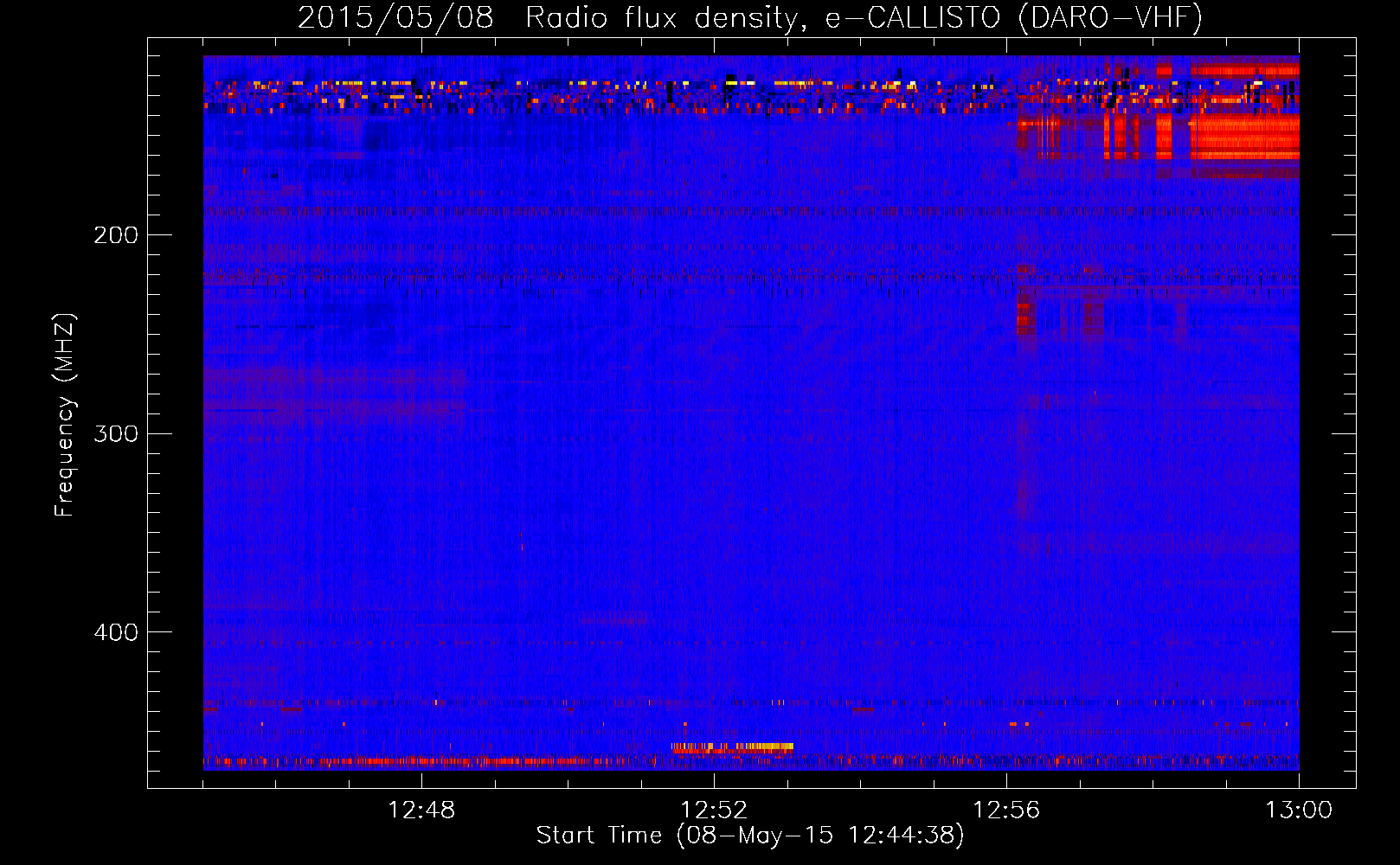The width and height of the screenshot is (1400, 865).
Task: Select the "12:52" time tick label
Action: click(x=714, y=811)
